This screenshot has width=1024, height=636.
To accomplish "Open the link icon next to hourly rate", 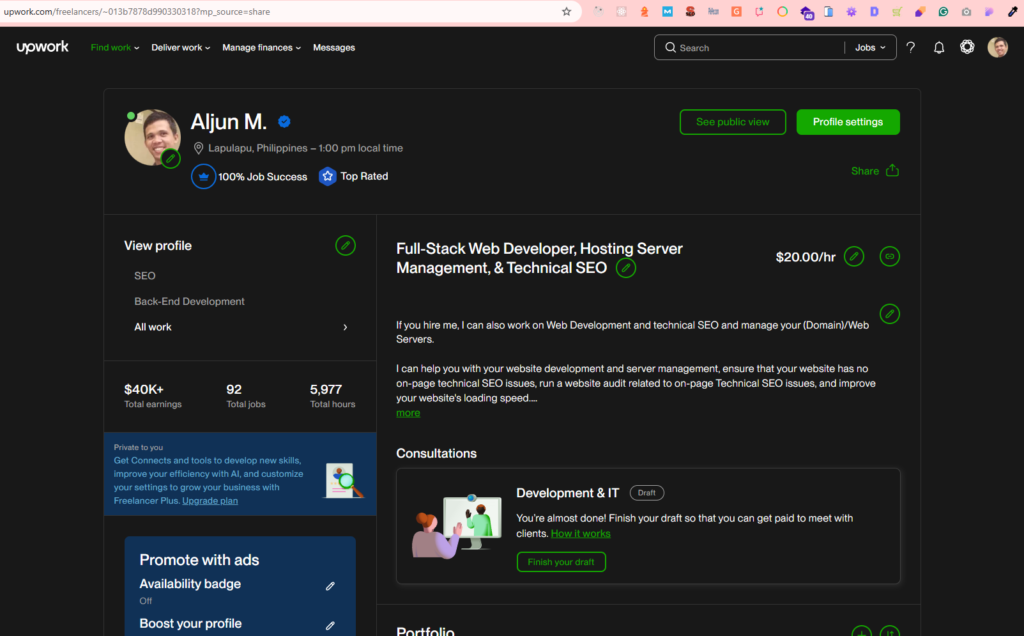I will tap(889, 256).
